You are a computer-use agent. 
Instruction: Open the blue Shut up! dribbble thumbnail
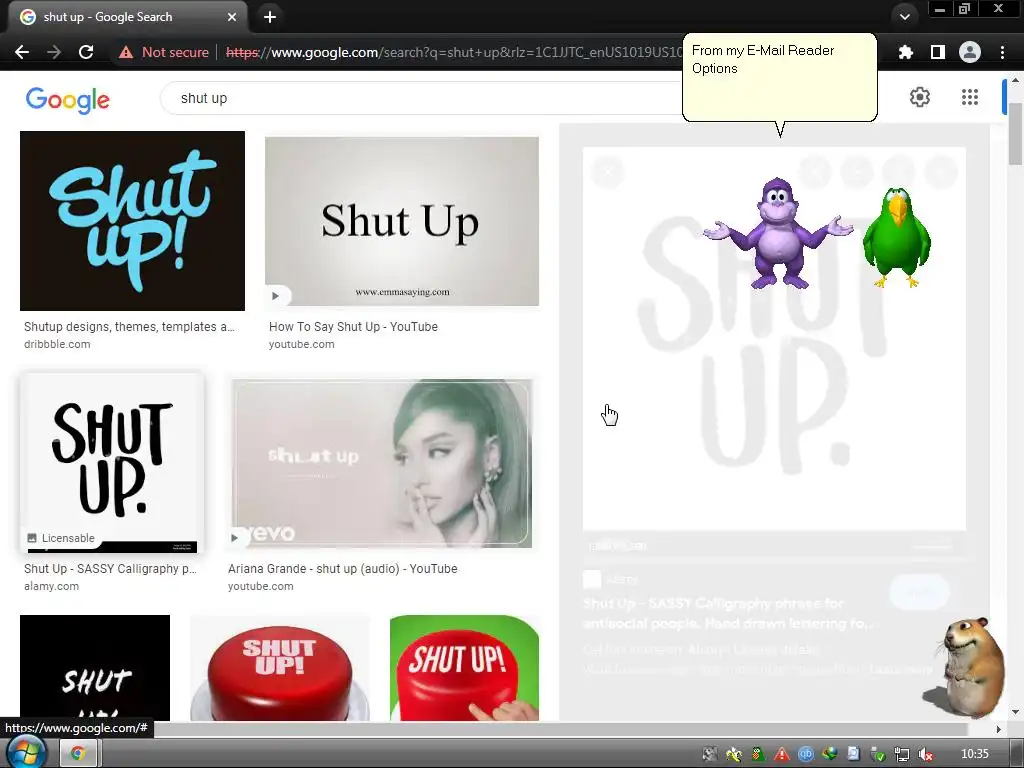[x=133, y=221]
